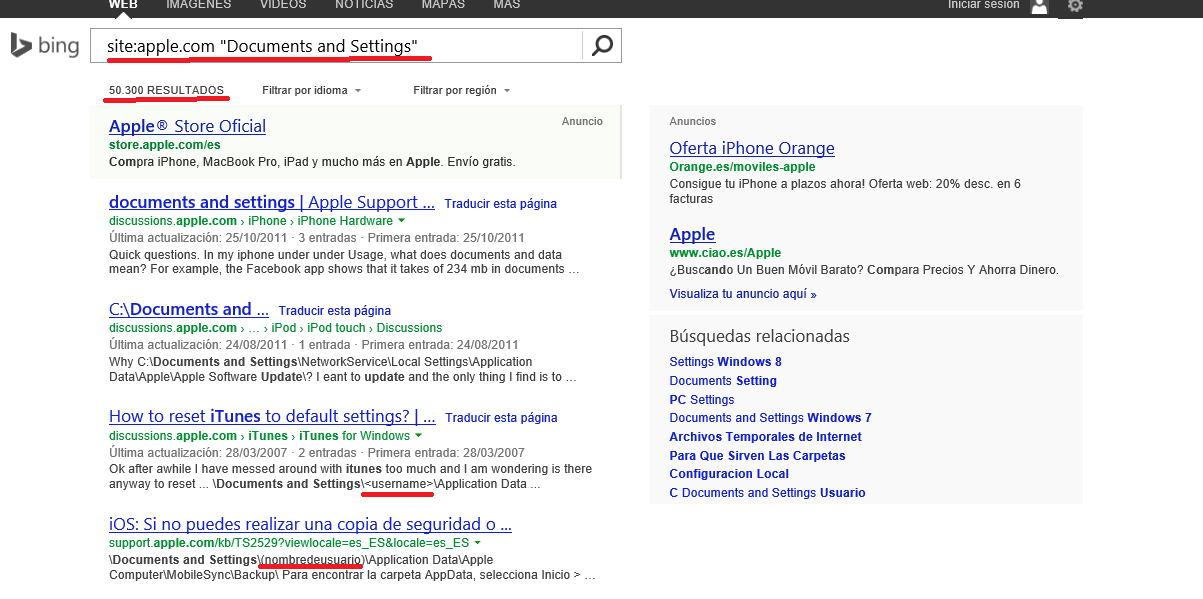This screenshot has height=599, width=1203.
Task: Expand the Filtrar por región dropdown
Action: tap(461, 90)
